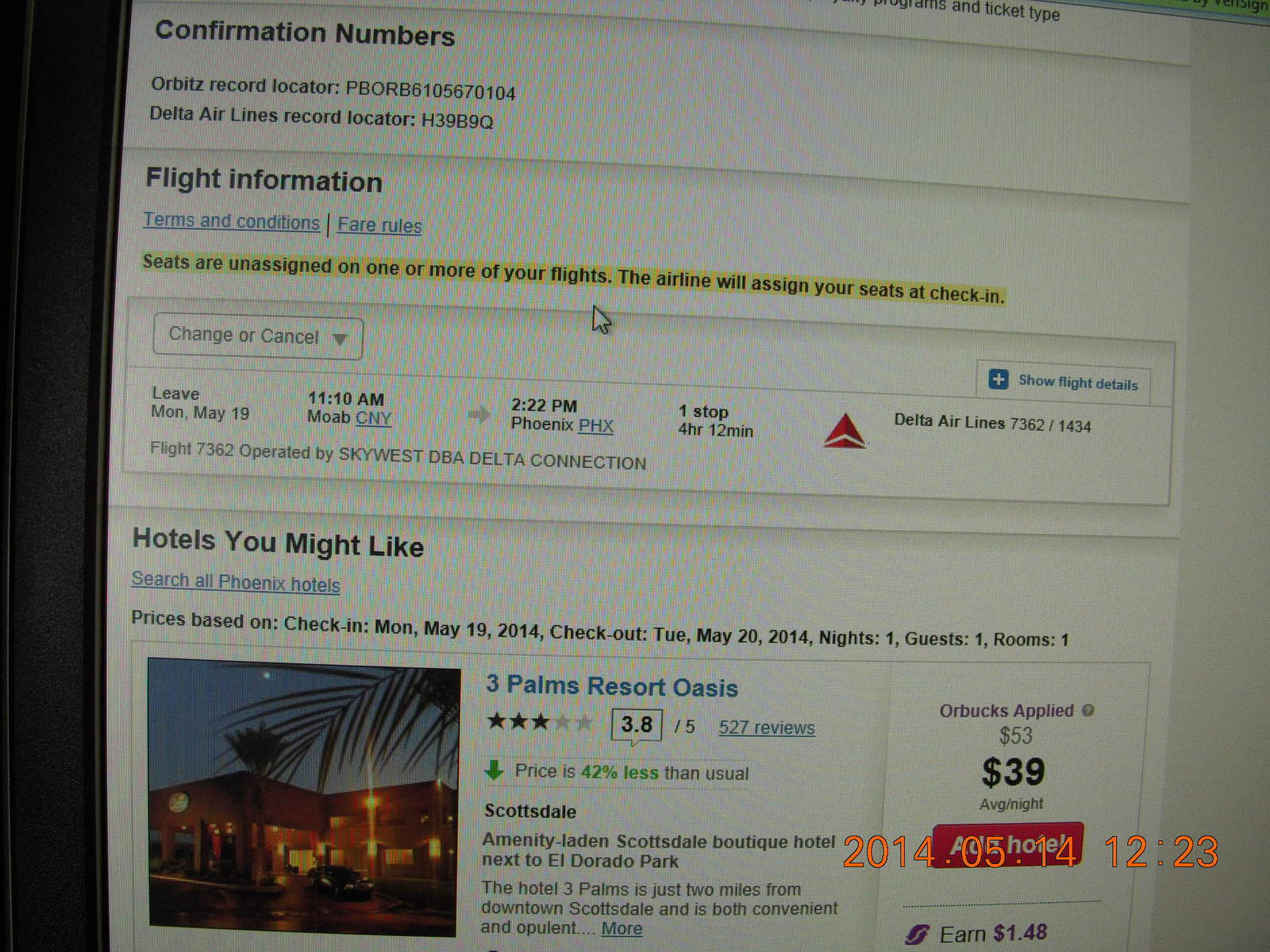
Task: Click the Change or Cancel dropdown arrow
Action: coord(341,340)
